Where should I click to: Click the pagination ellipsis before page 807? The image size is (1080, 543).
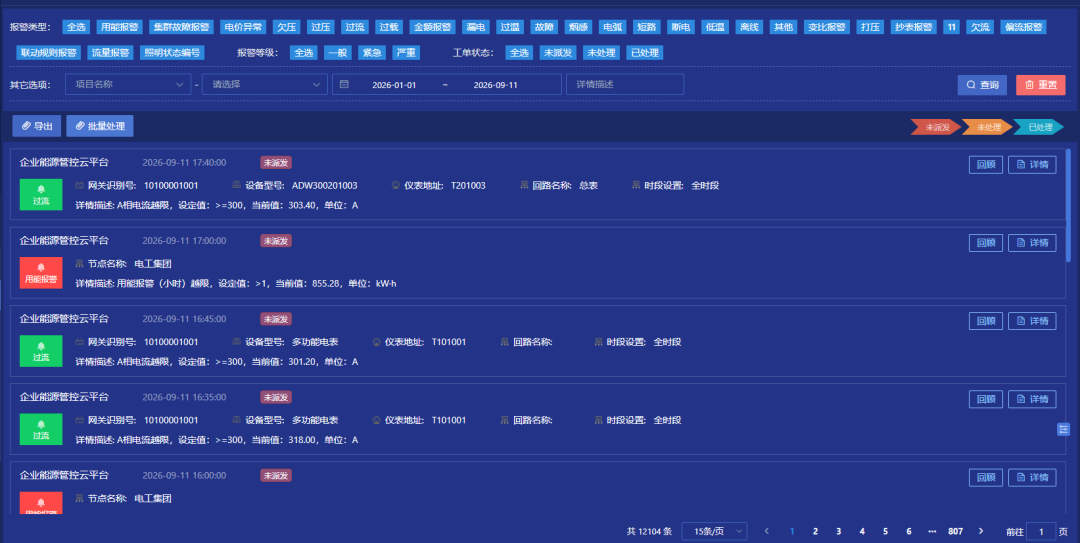pyautogui.click(x=932, y=531)
